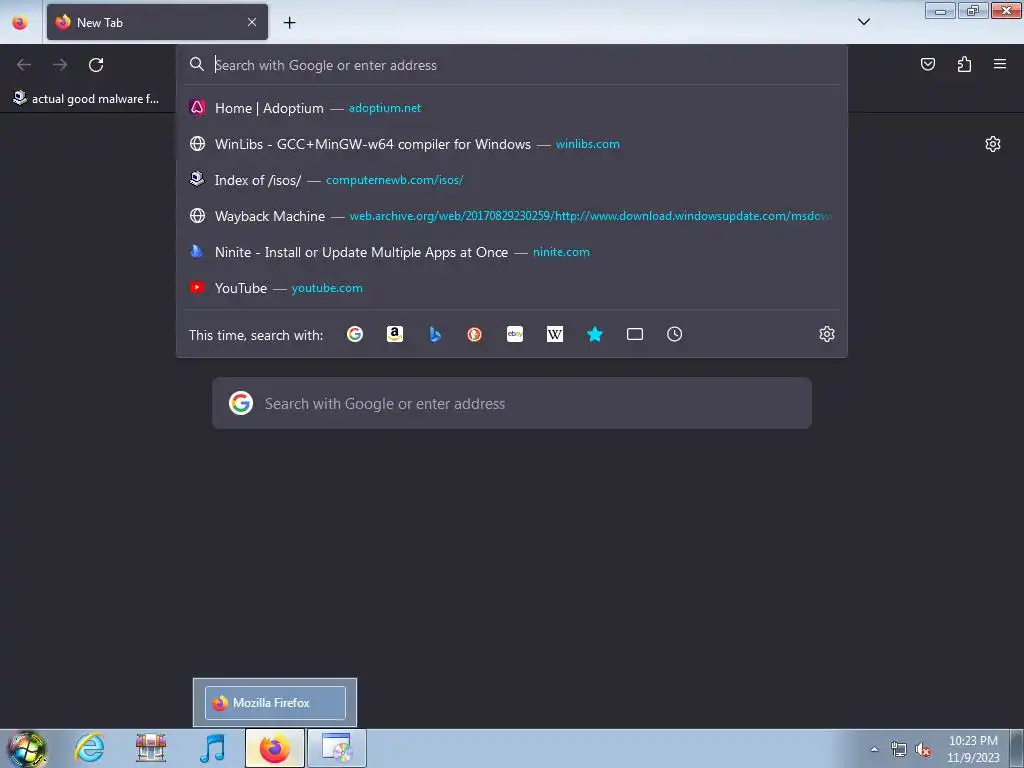Open a new tab with the plus button
The height and width of the screenshot is (768, 1024).
[x=289, y=23]
